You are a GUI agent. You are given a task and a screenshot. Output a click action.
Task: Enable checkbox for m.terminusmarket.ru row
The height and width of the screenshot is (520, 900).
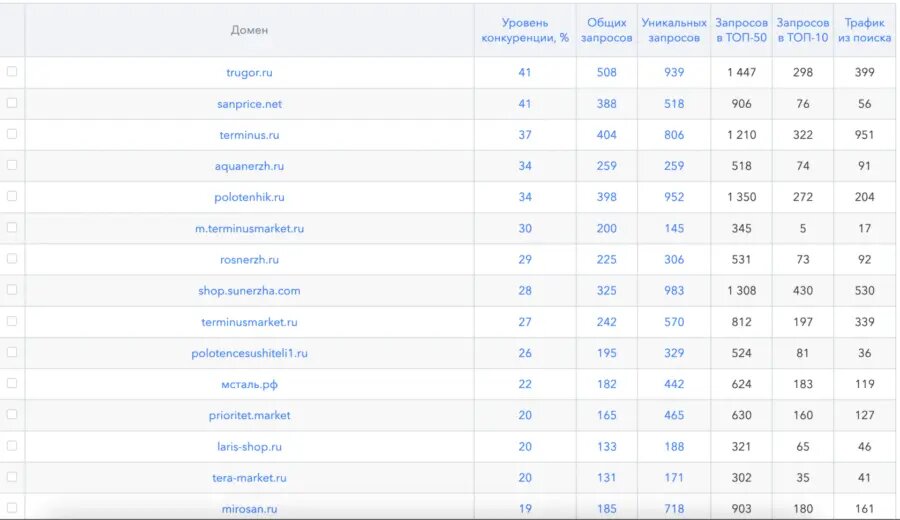click(11, 227)
